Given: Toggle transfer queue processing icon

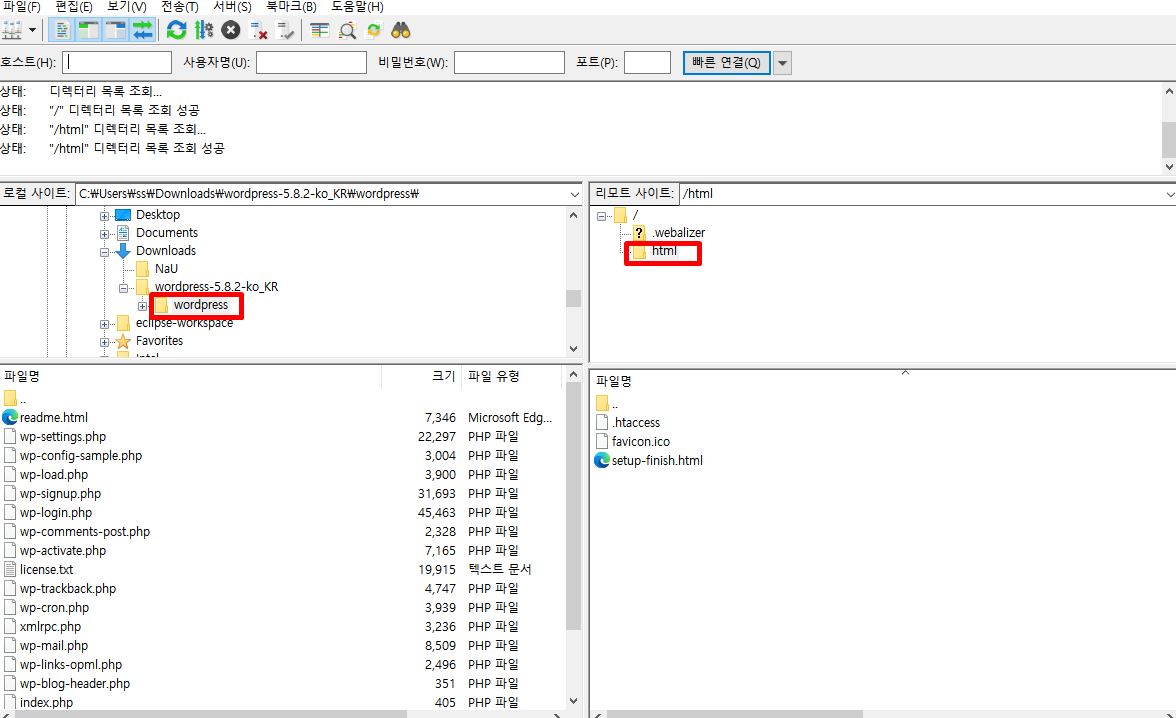Looking at the screenshot, I should click(x=204, y=31).
